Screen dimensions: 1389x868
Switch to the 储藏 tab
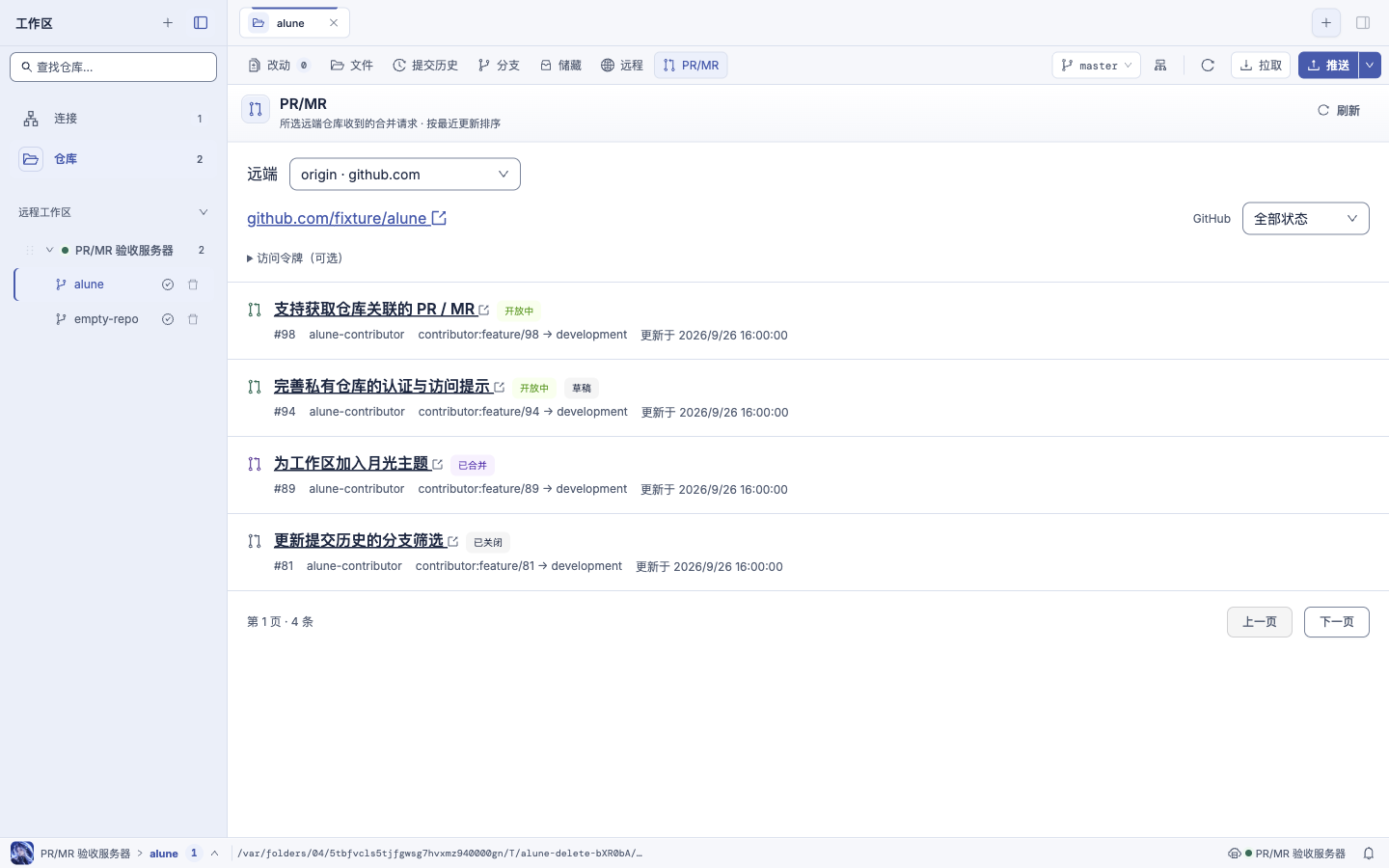(560, 66)
